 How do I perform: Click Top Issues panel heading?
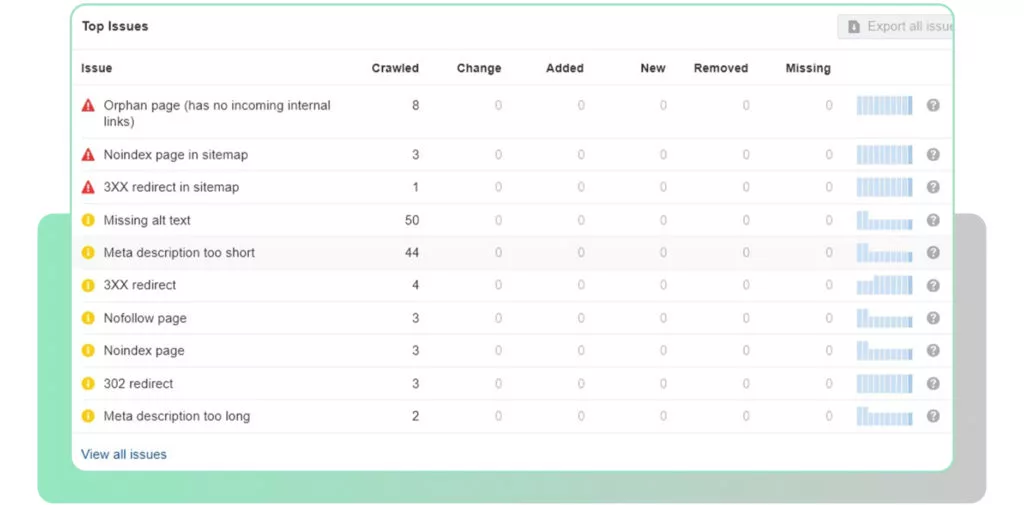(115, 26)
